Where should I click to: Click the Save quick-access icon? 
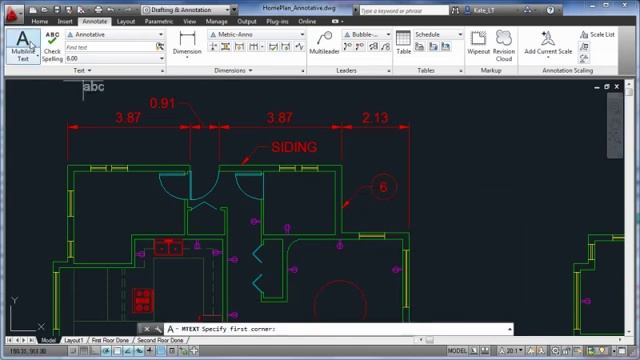pyautogui.click(x=57, y=10)
